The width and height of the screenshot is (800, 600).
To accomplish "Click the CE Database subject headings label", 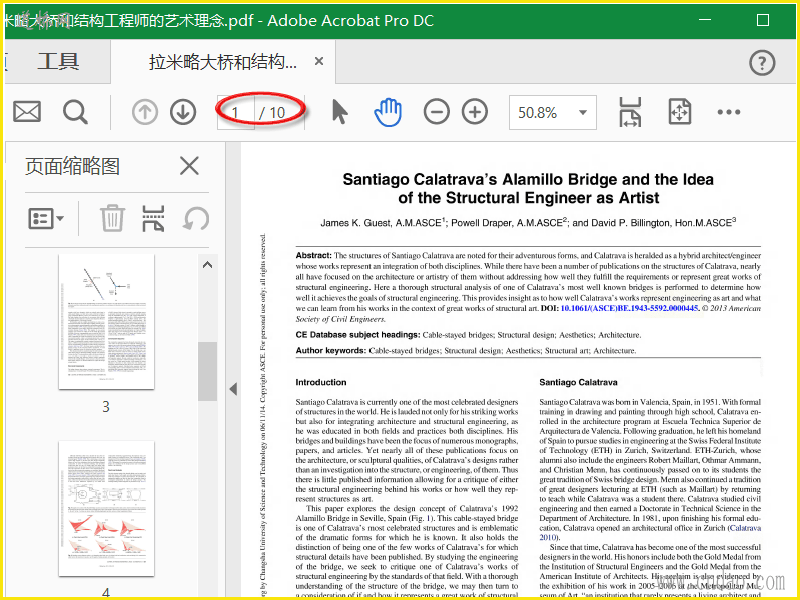I will 358,335.
